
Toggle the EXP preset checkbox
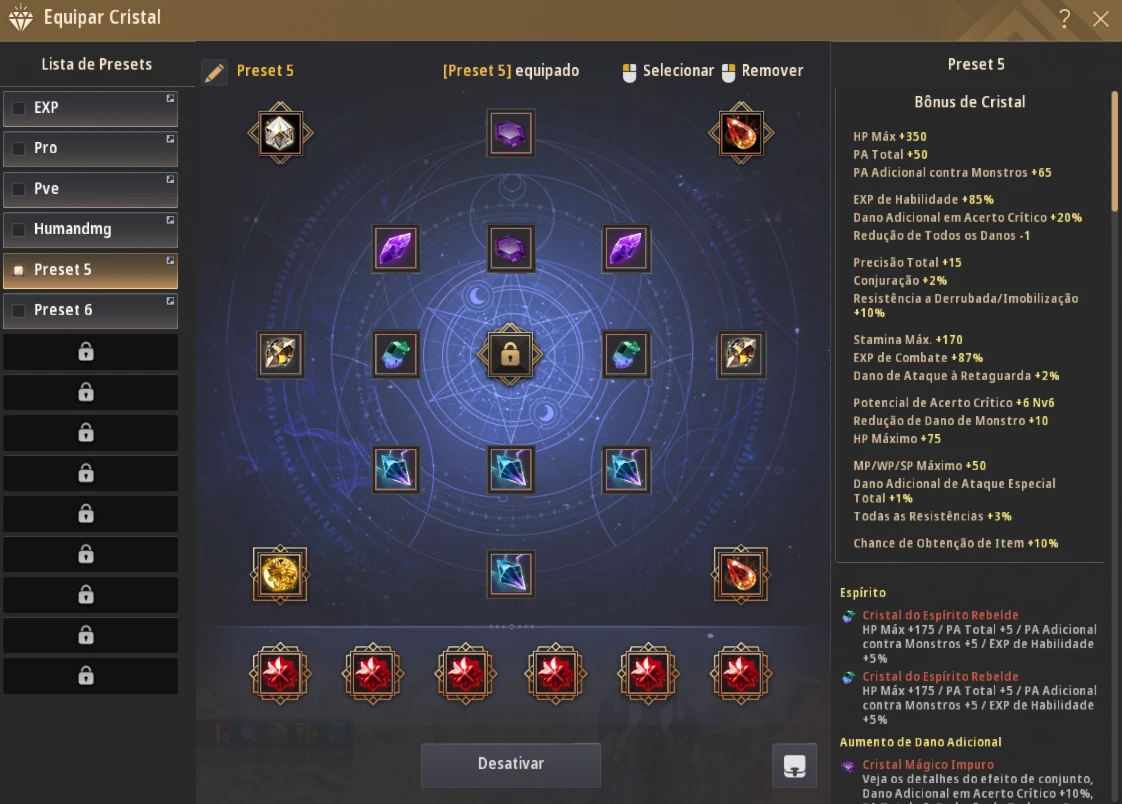pos(19,108)
